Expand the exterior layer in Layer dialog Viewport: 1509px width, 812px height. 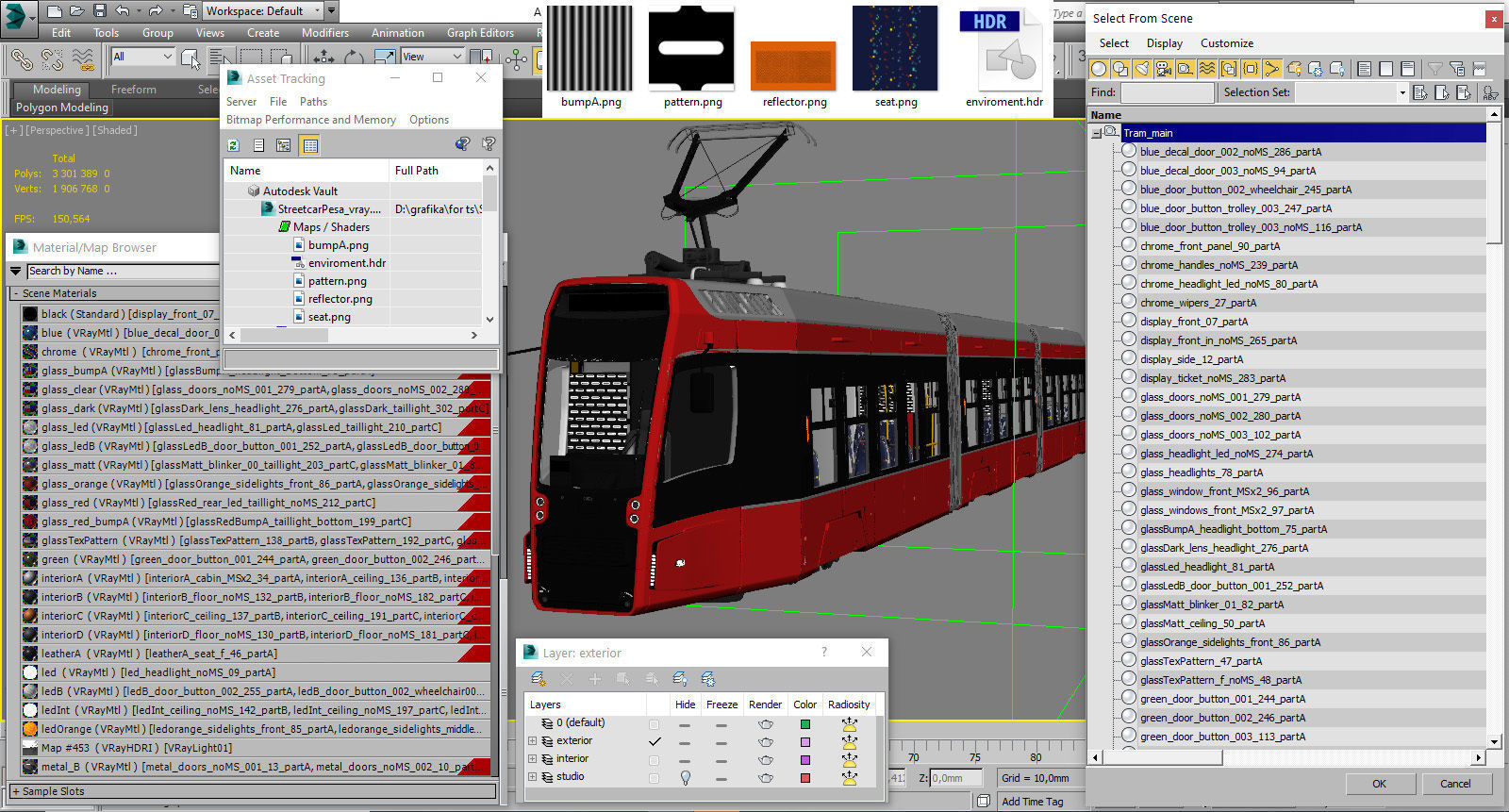533,741
